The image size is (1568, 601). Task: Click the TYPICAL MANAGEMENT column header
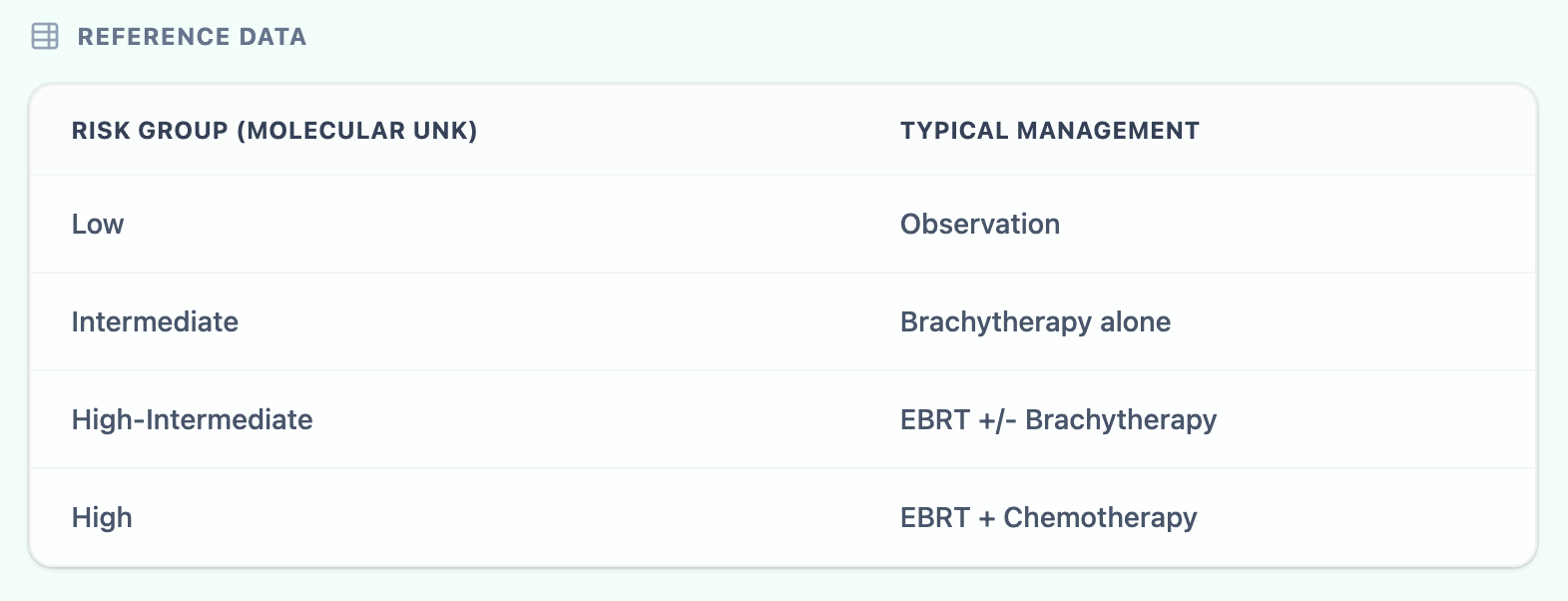(x=1049, y=131)
